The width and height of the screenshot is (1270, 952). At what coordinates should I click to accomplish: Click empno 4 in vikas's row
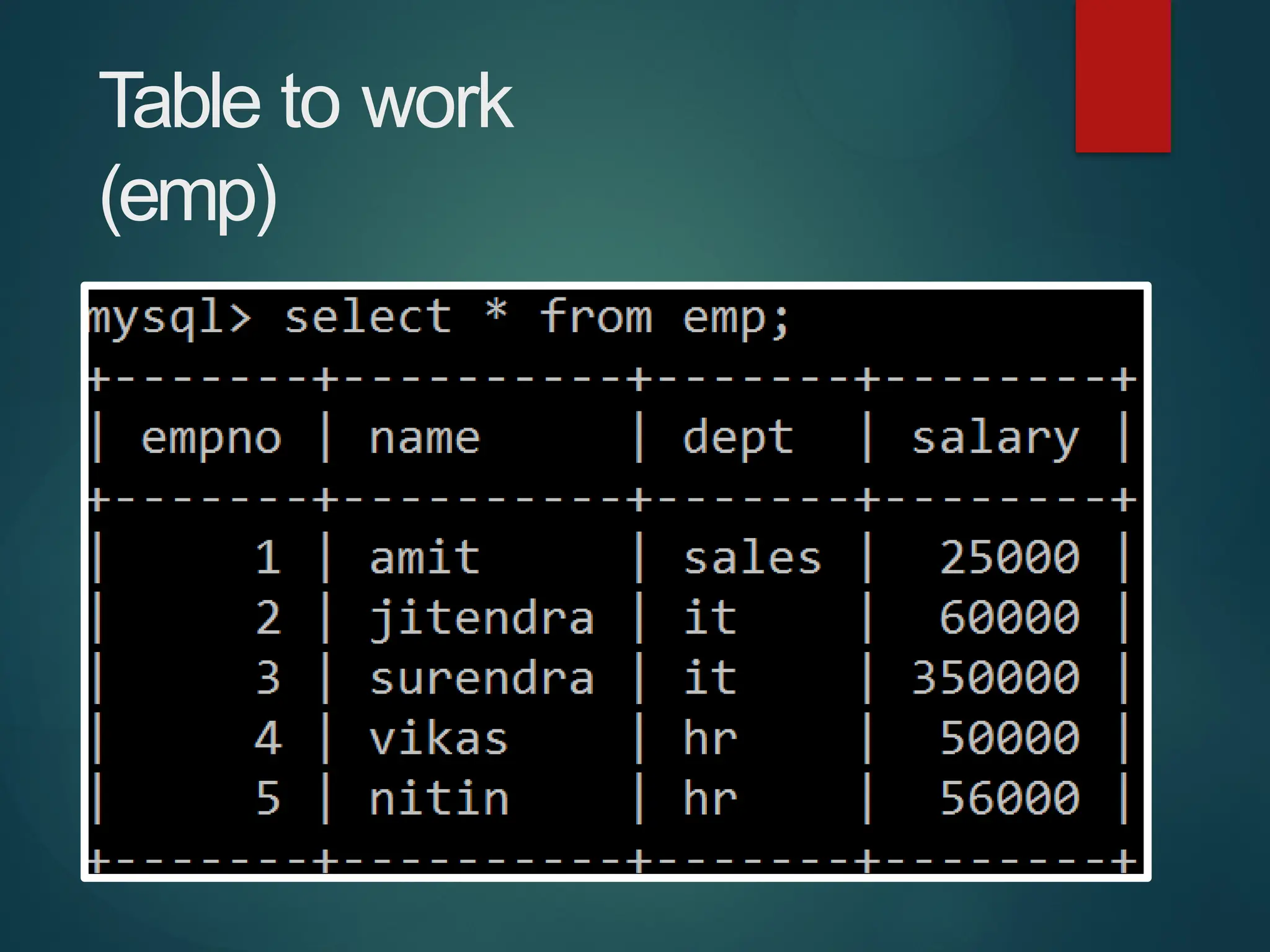268,738
